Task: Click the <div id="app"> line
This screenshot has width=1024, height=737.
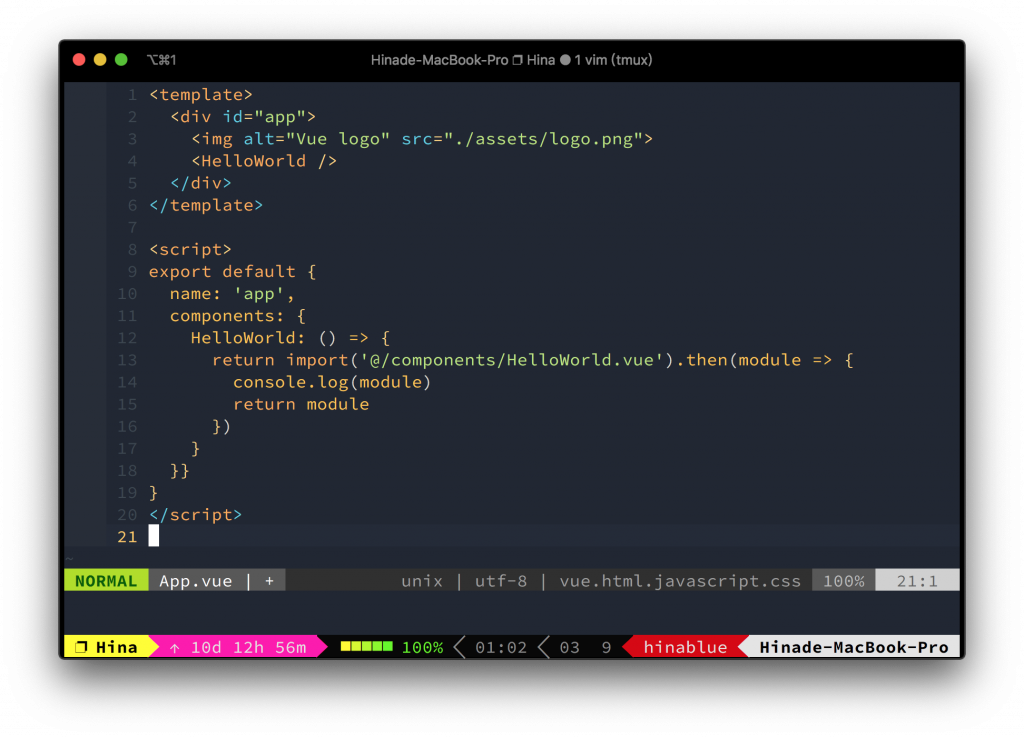Action: click(243, 117)
